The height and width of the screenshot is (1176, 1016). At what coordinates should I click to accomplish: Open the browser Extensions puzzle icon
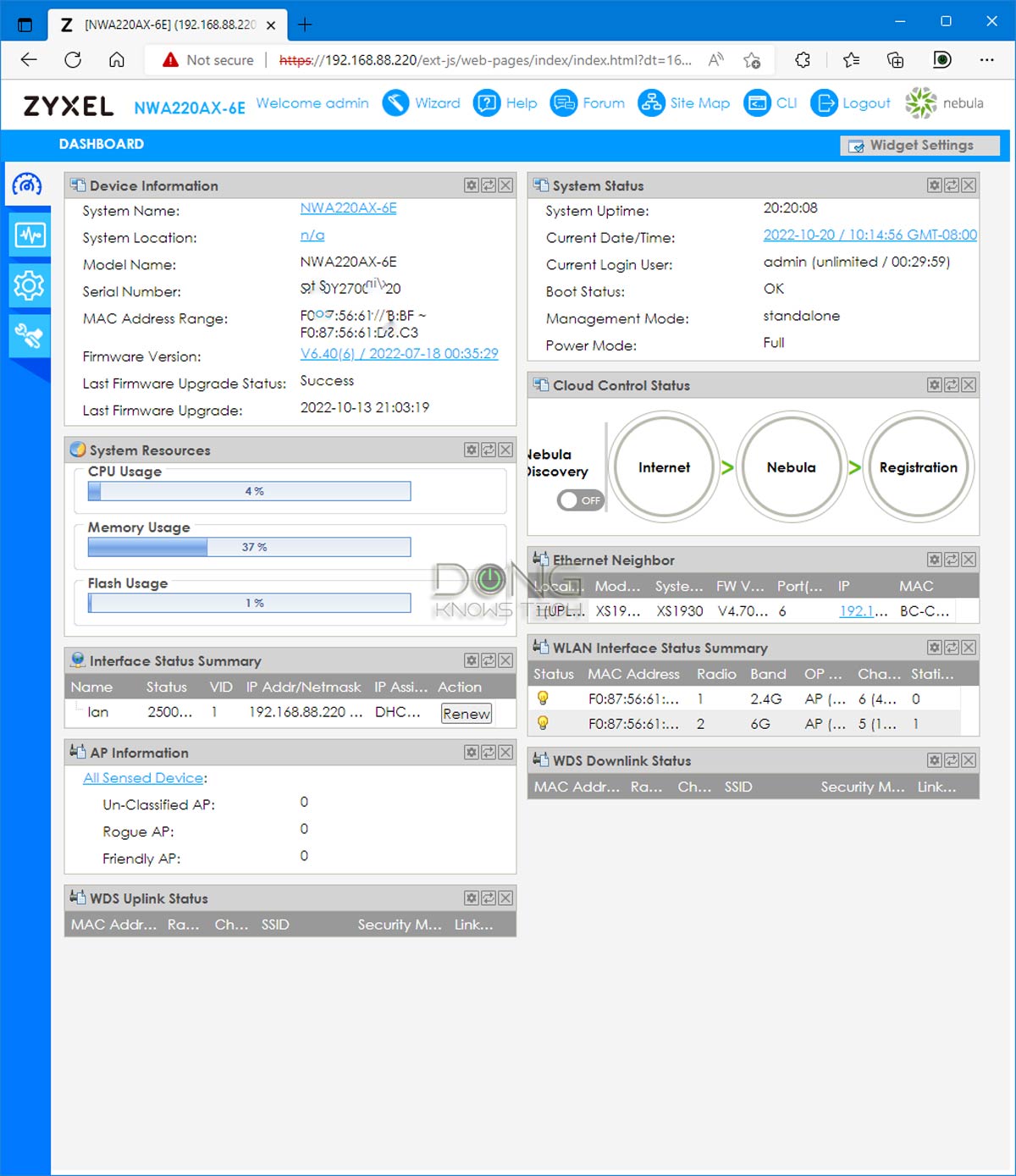803,60
